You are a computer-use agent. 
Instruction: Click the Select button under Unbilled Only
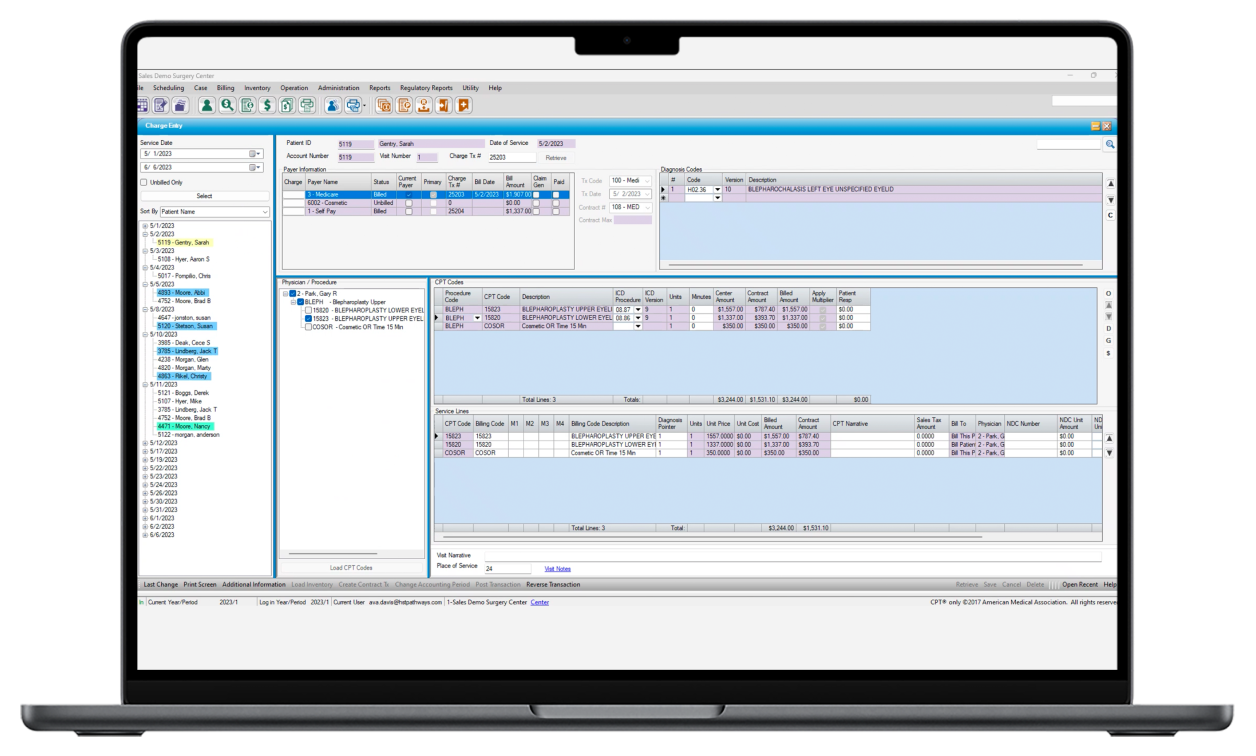pyautogui.click(x=204, y=196)
